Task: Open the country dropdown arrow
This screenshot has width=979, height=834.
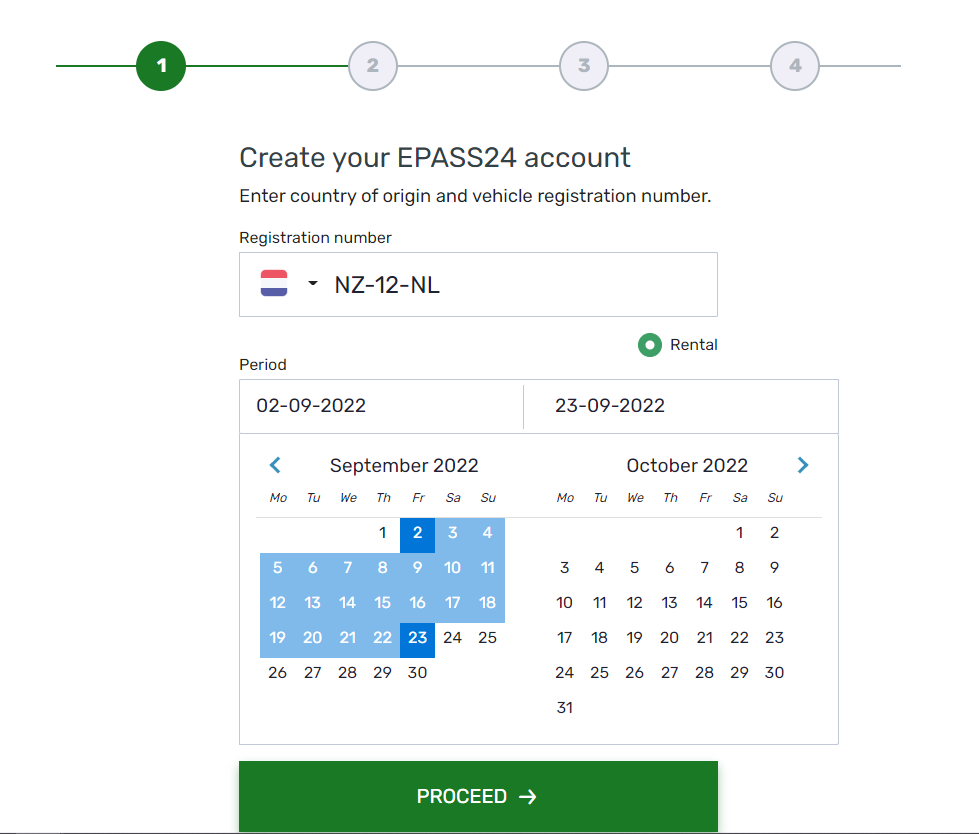Action: pyautogui.click(x=313, y=283)
